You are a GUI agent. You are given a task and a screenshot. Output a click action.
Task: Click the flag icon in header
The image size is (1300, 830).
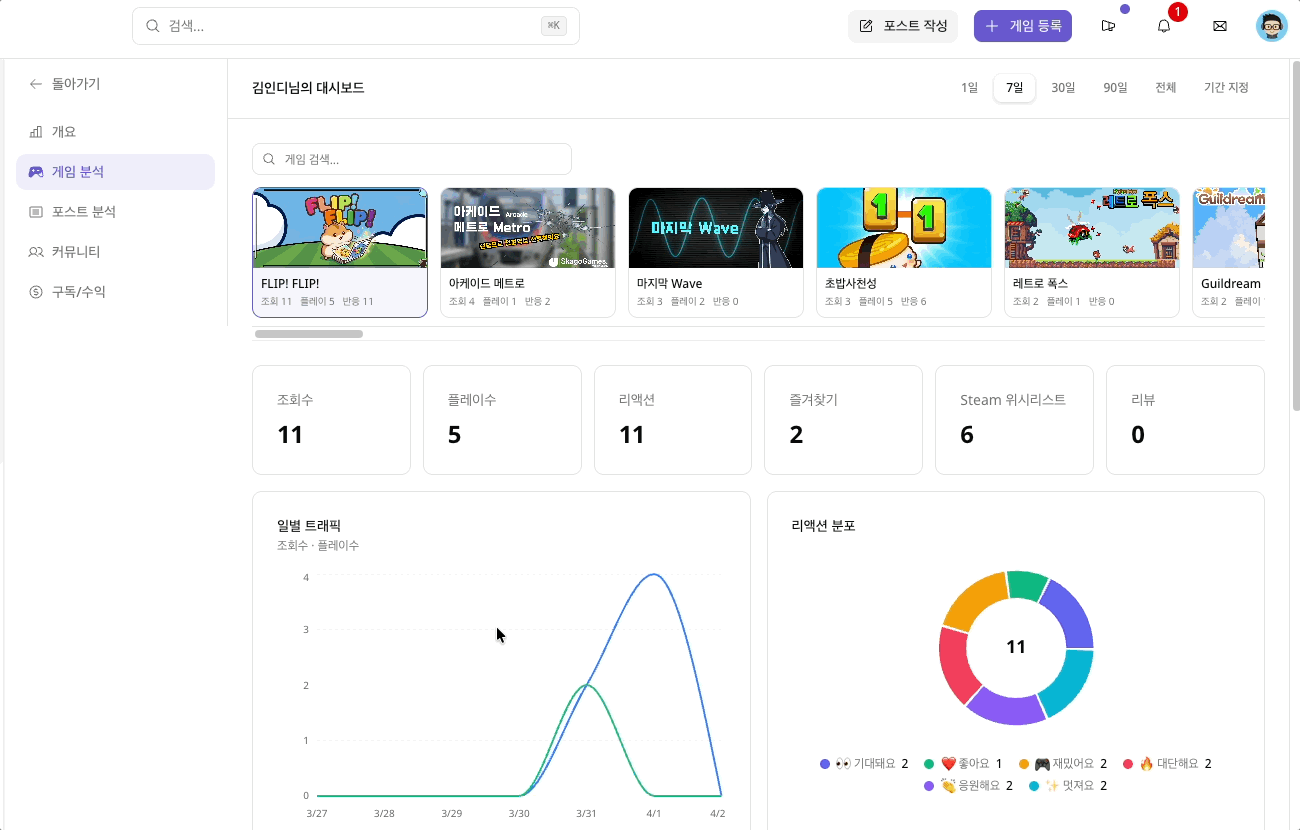pyautogui.click(x=1107, y=27)
